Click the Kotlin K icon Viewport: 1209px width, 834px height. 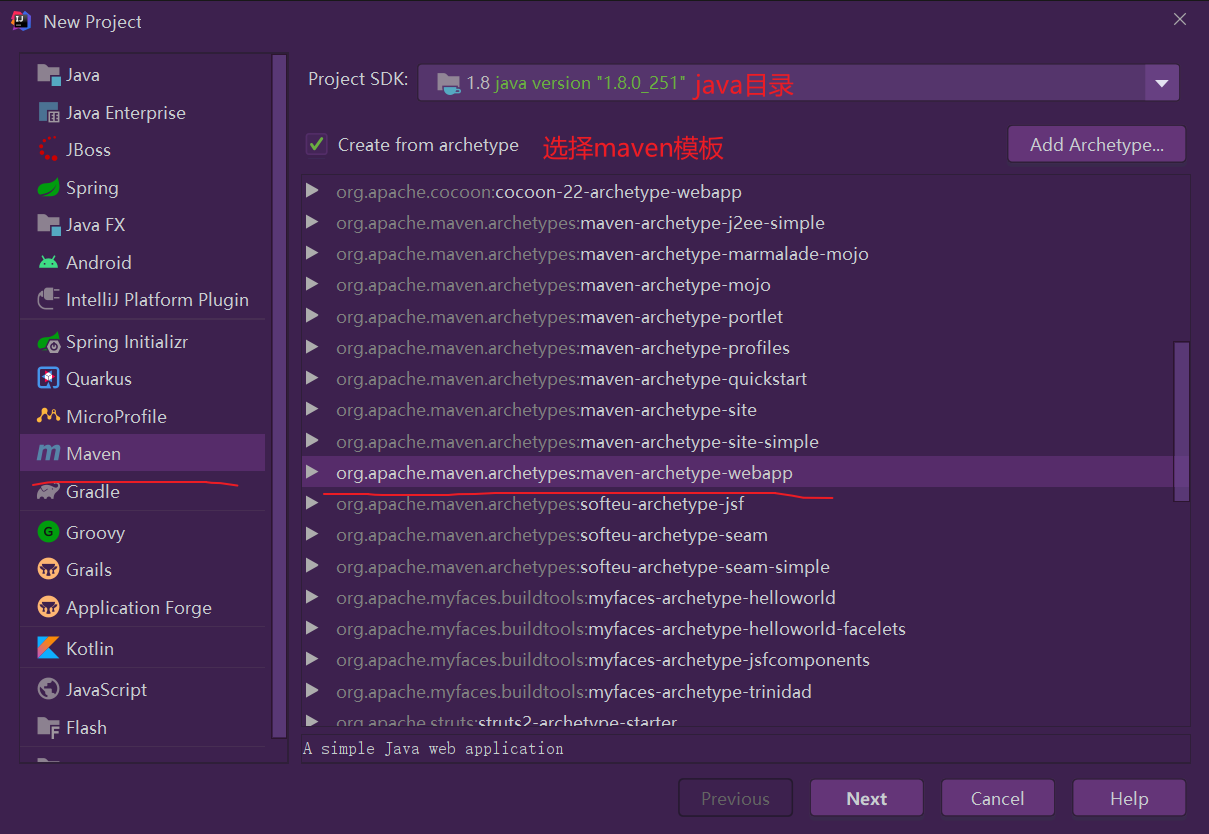[48, 648]
